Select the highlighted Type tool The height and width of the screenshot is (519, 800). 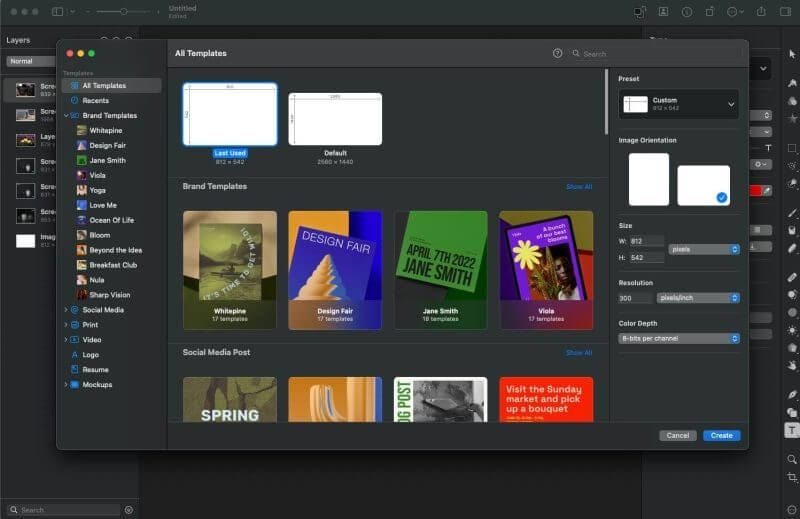pyautogui.click(x=792, y=430)
